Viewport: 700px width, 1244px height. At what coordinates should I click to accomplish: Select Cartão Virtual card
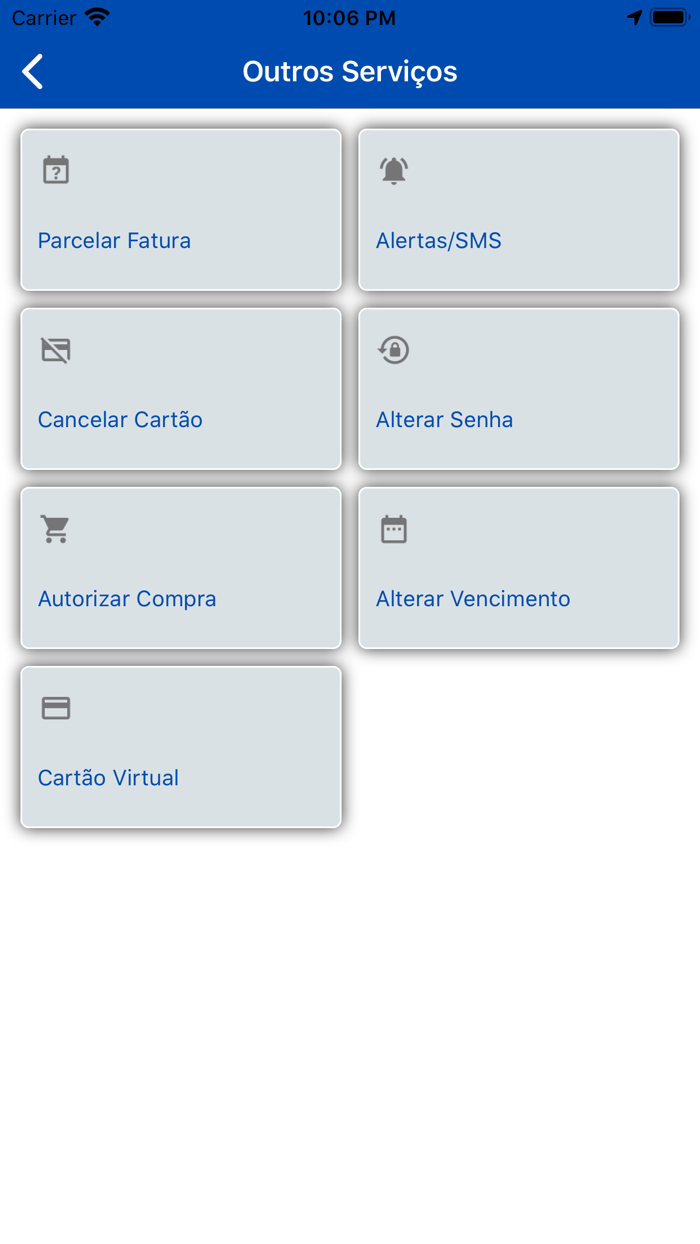click(180, 747)
